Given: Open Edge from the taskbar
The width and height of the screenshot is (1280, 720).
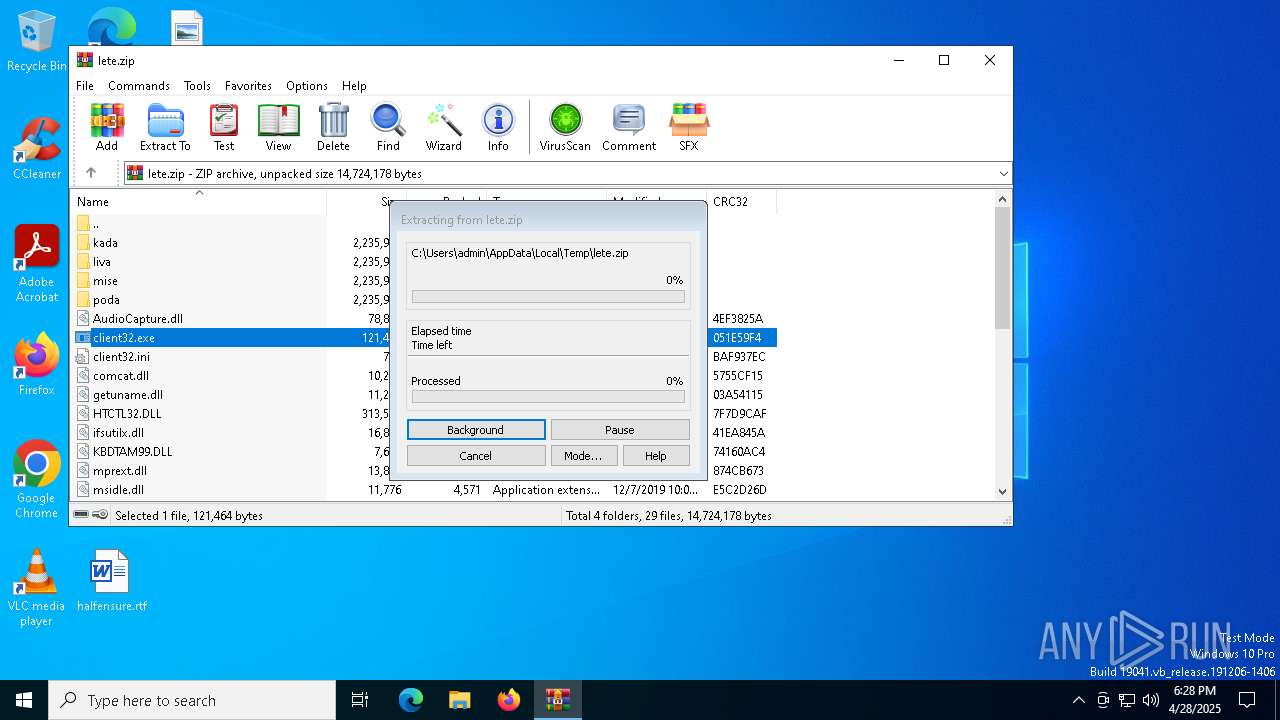Looking at the screenshot, I should (x=411, y=700).
